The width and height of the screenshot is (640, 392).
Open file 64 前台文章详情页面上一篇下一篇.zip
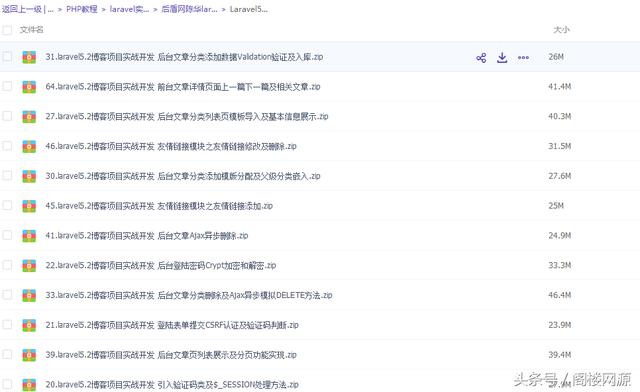tap(182, 87)
